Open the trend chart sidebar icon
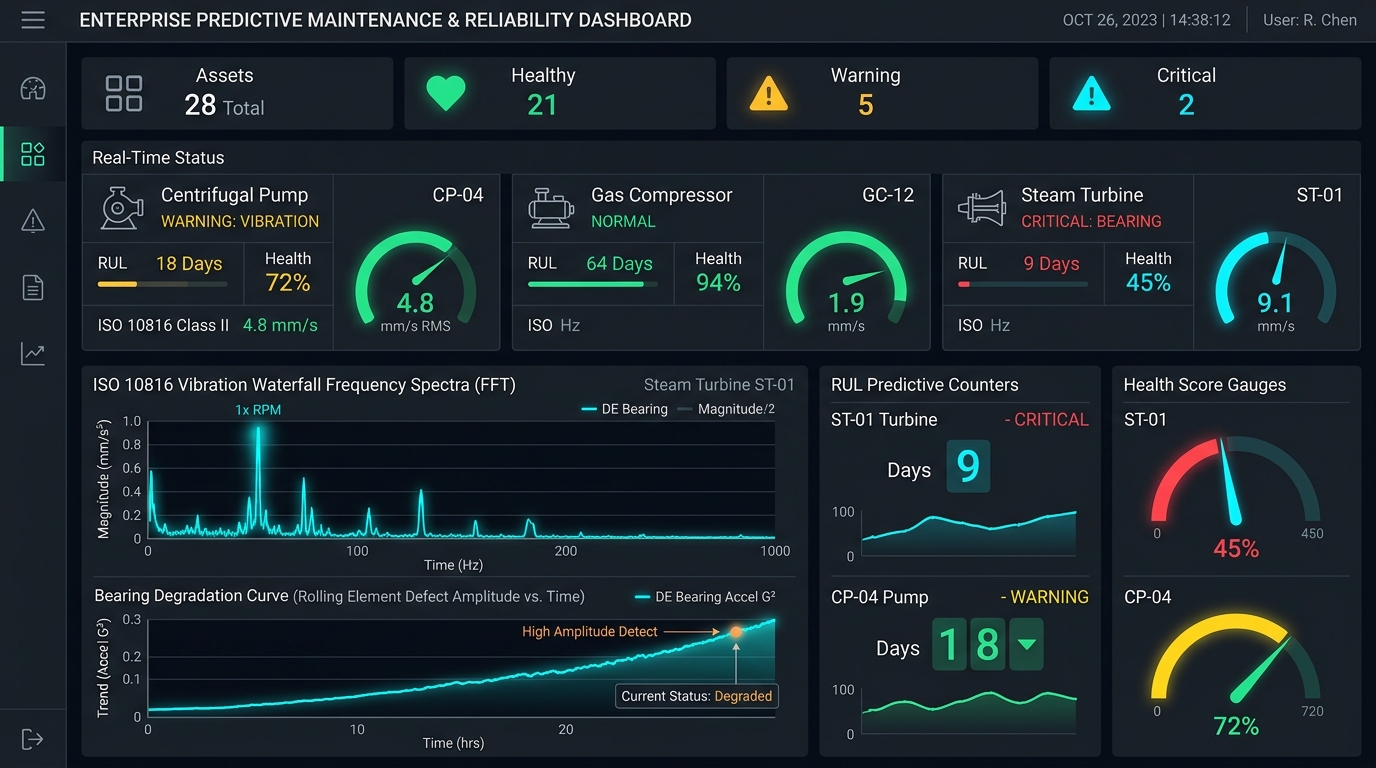Image resolution: width=1376 pixels, height=768 pixels. point(33,354)
